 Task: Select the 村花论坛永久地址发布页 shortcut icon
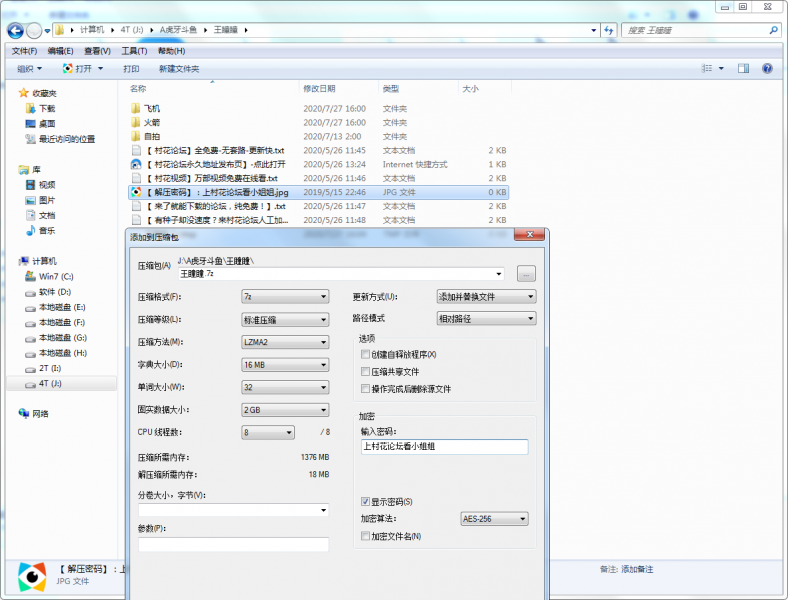click(x=136, y=164)
